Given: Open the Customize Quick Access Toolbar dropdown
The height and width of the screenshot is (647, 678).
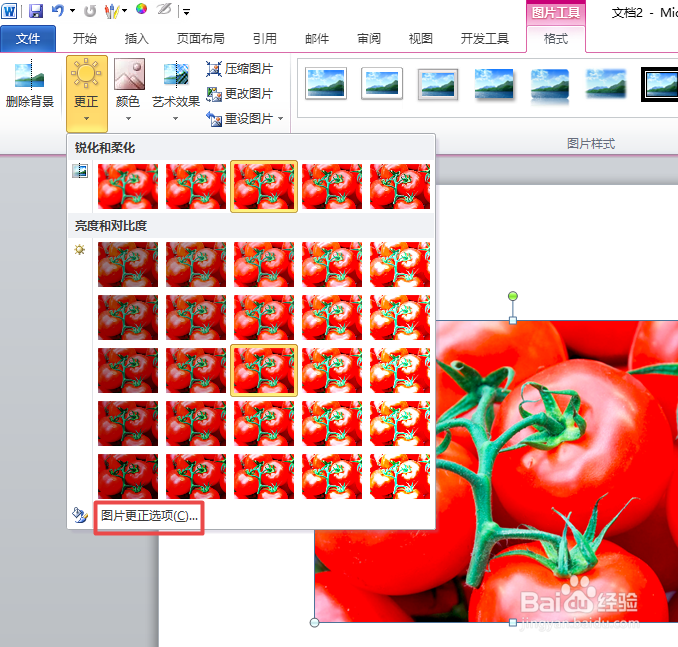Looking at the screenshot, I should point(186,12).
